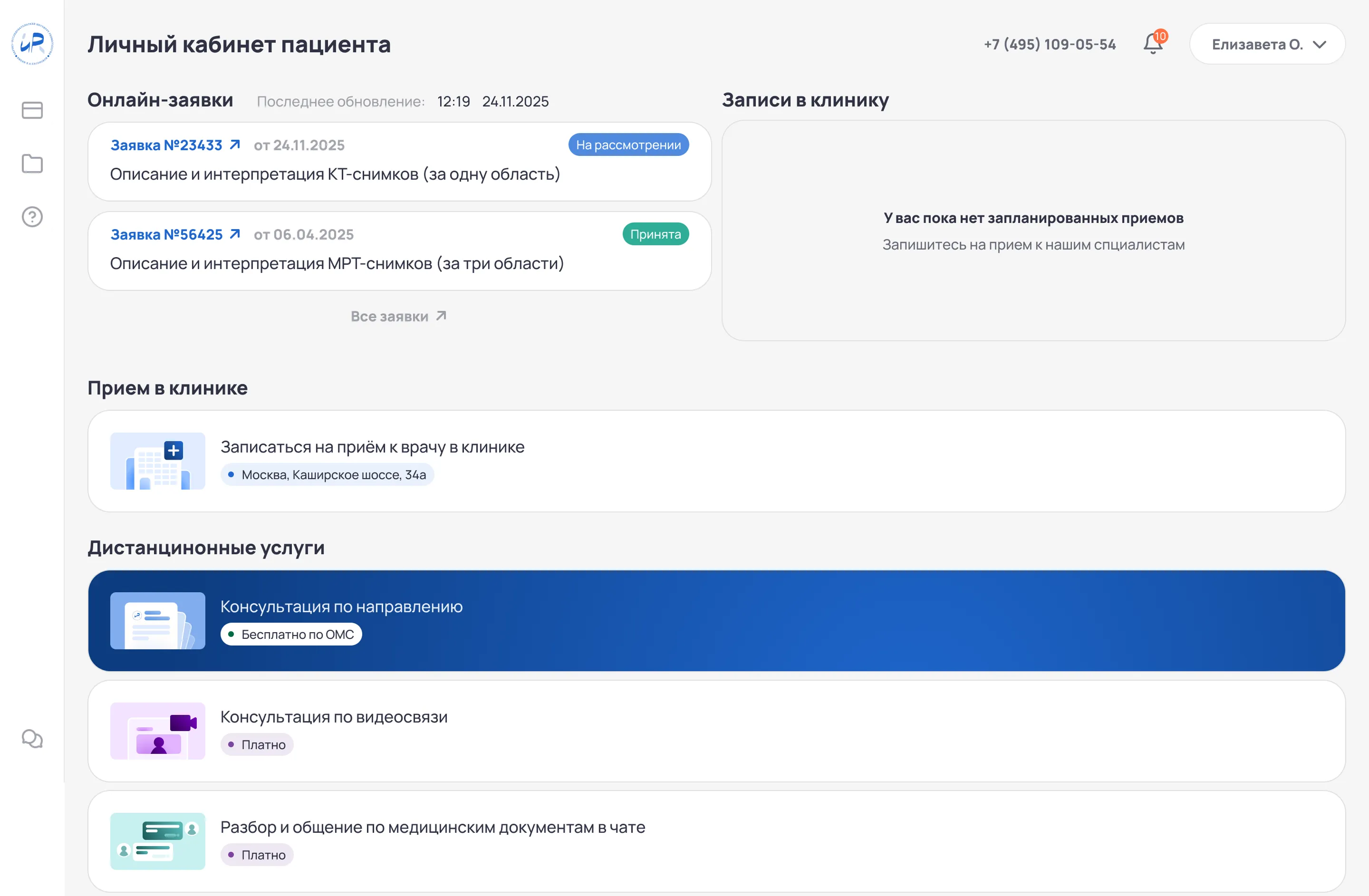Screen dimensions: 1369x896
Task: Click the arrow icon beside Все заявки
Action: click(441, 316)
